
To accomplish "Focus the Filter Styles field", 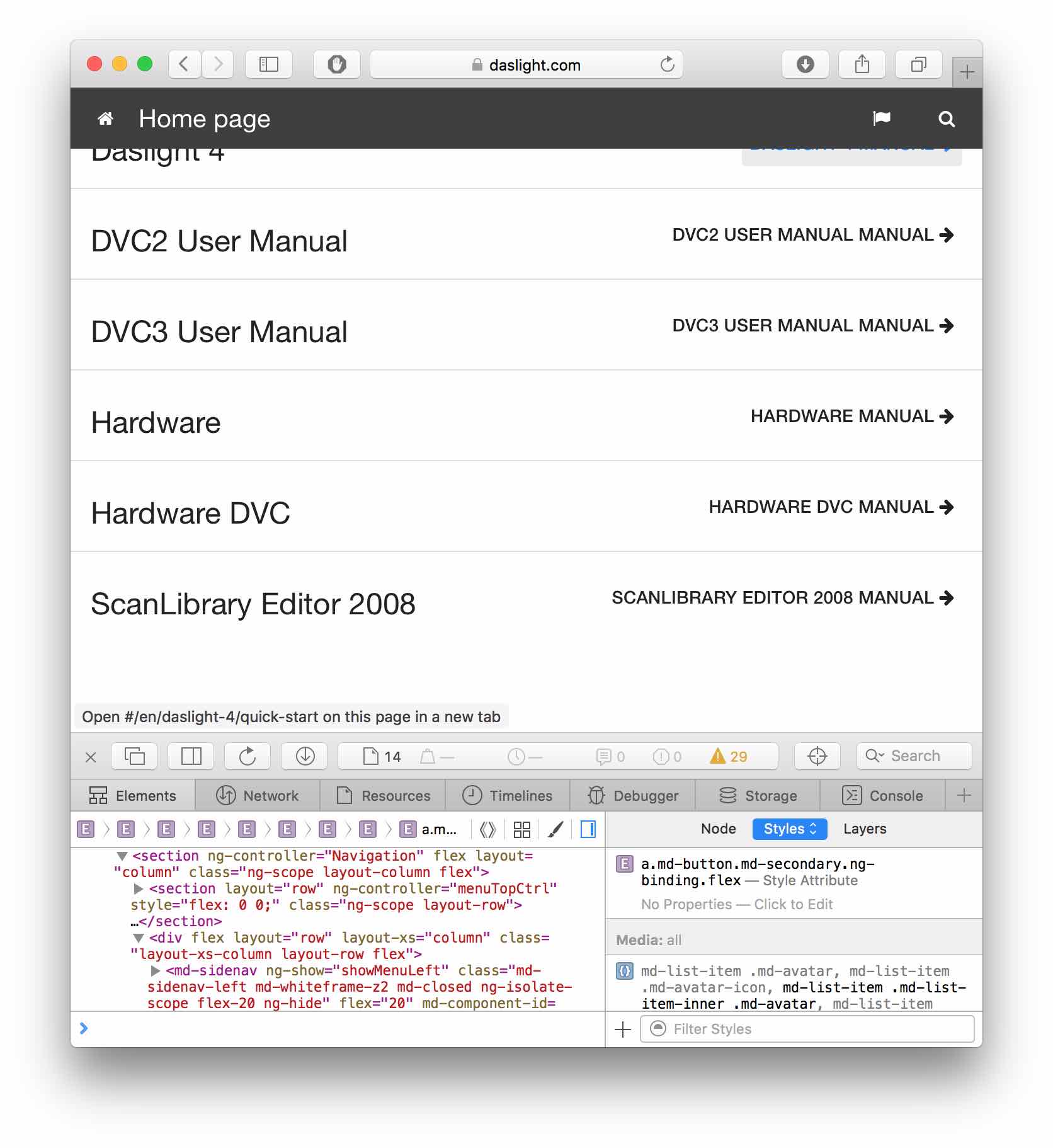I will pos(807,1029).
